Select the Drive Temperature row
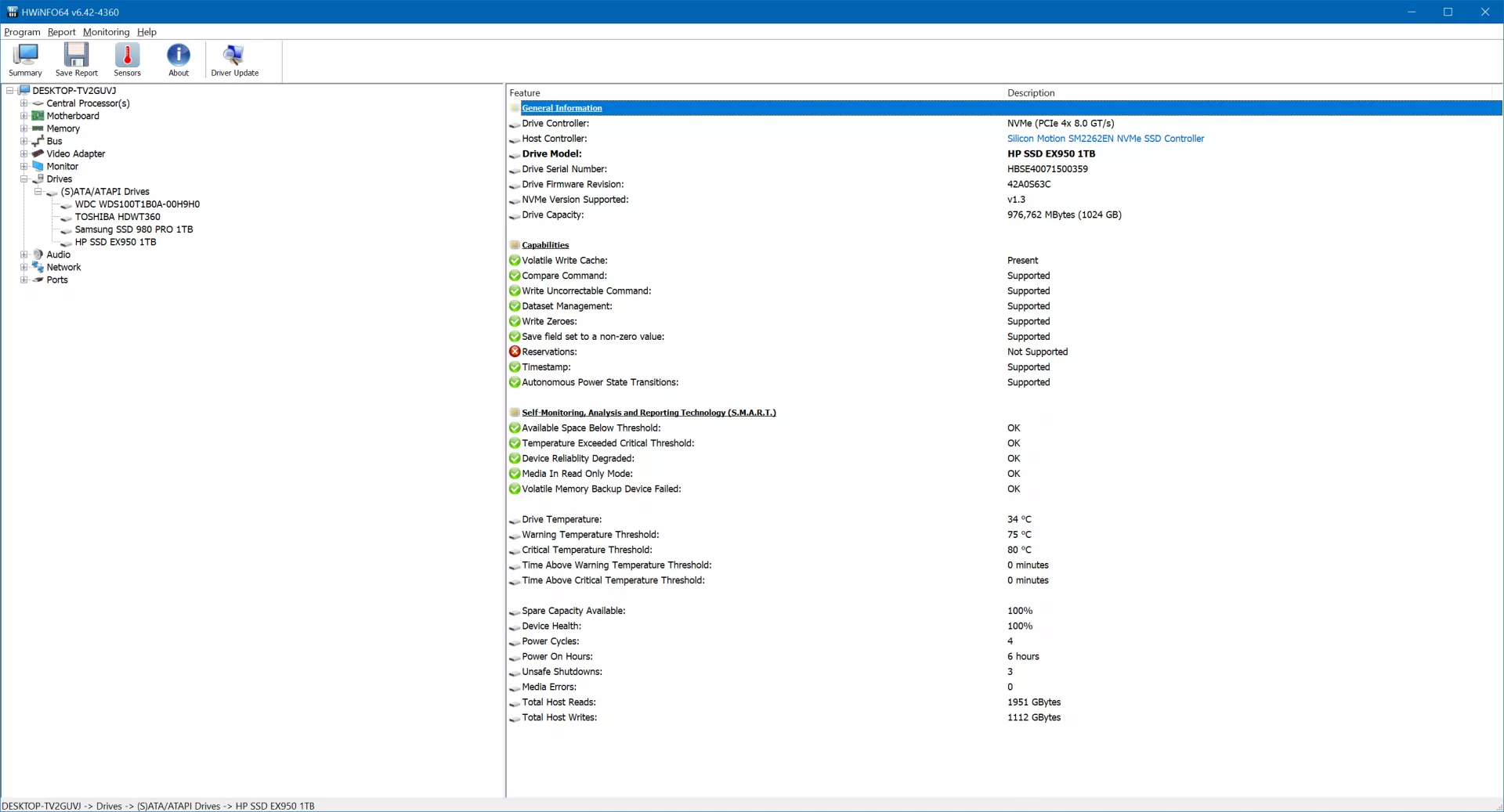1504x812 pixels. [x=1004, y=519]
